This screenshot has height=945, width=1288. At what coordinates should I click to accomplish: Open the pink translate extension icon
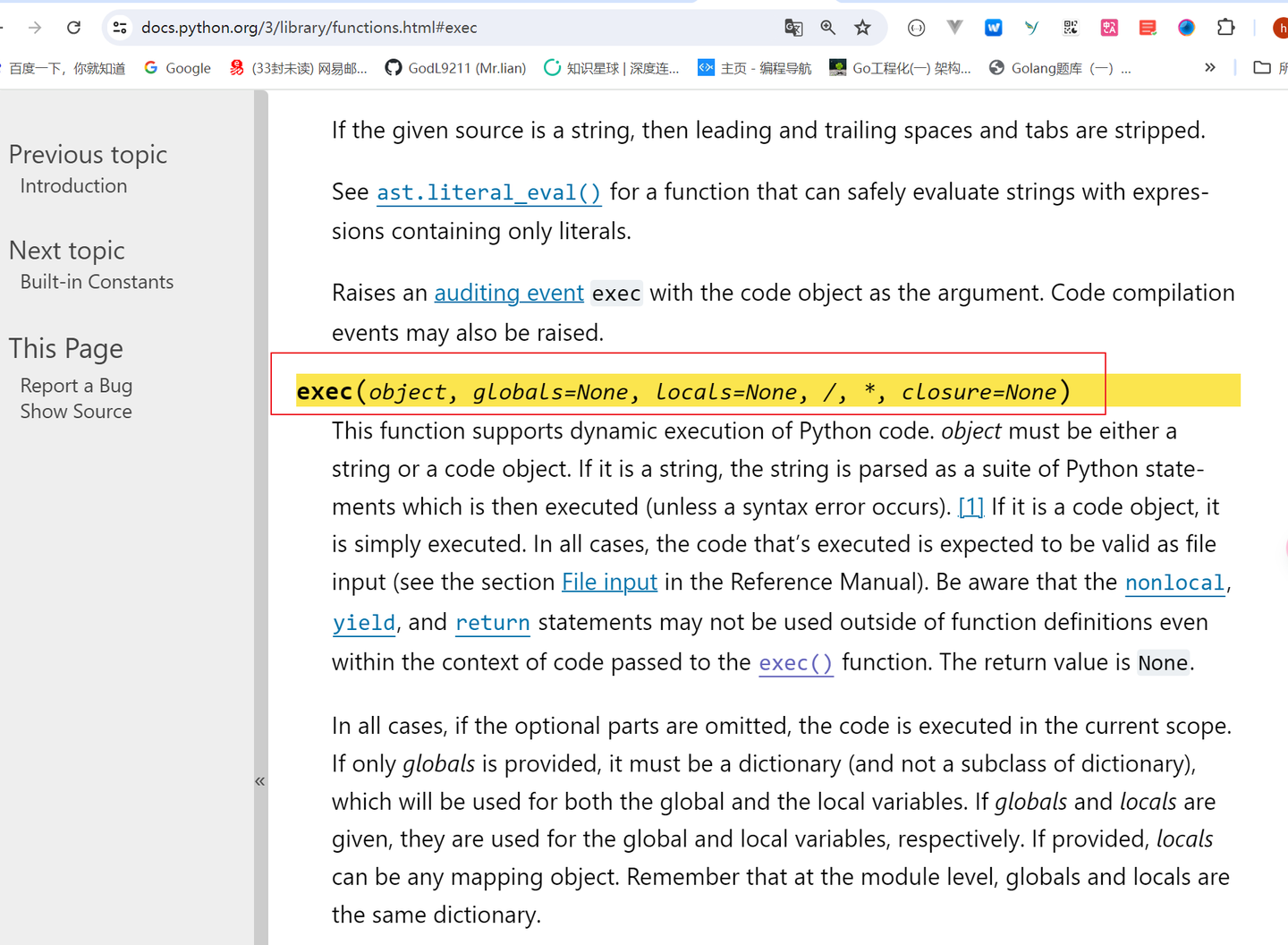point(1108,28)
